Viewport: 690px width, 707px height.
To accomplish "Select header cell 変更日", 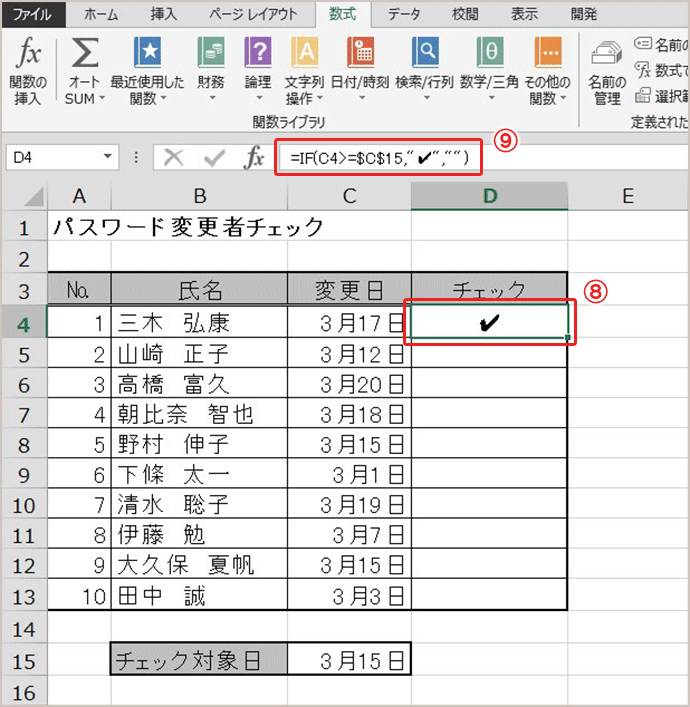I will pyautogui.click(x=350, y=290).
